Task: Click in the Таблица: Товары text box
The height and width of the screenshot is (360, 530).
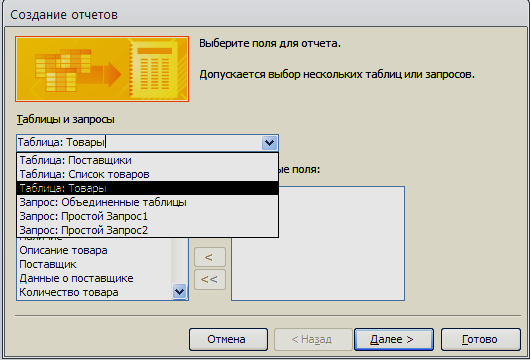Action: 139,143
